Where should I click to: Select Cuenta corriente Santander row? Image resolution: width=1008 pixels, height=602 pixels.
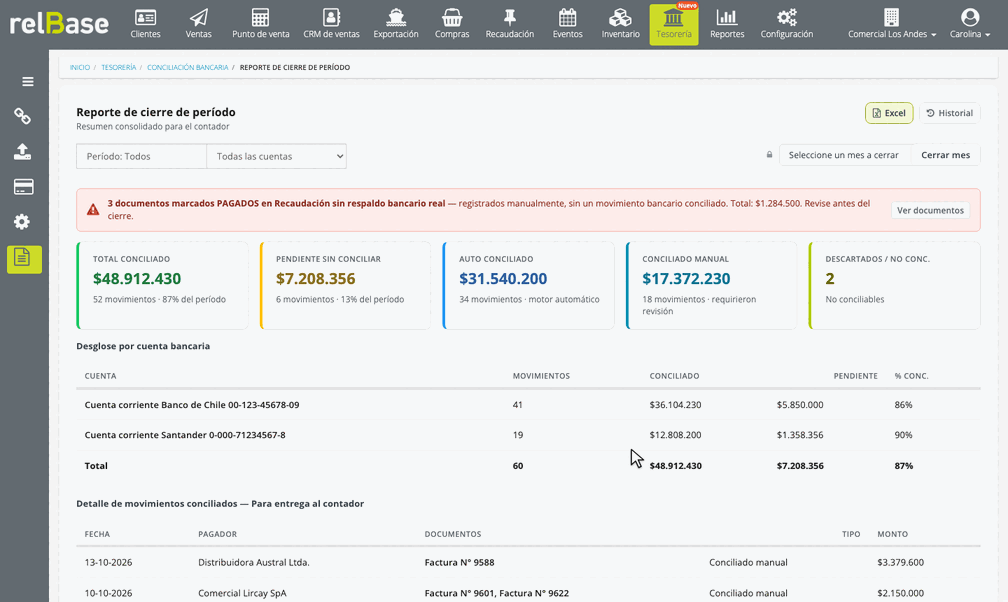[x=528, y=435]
